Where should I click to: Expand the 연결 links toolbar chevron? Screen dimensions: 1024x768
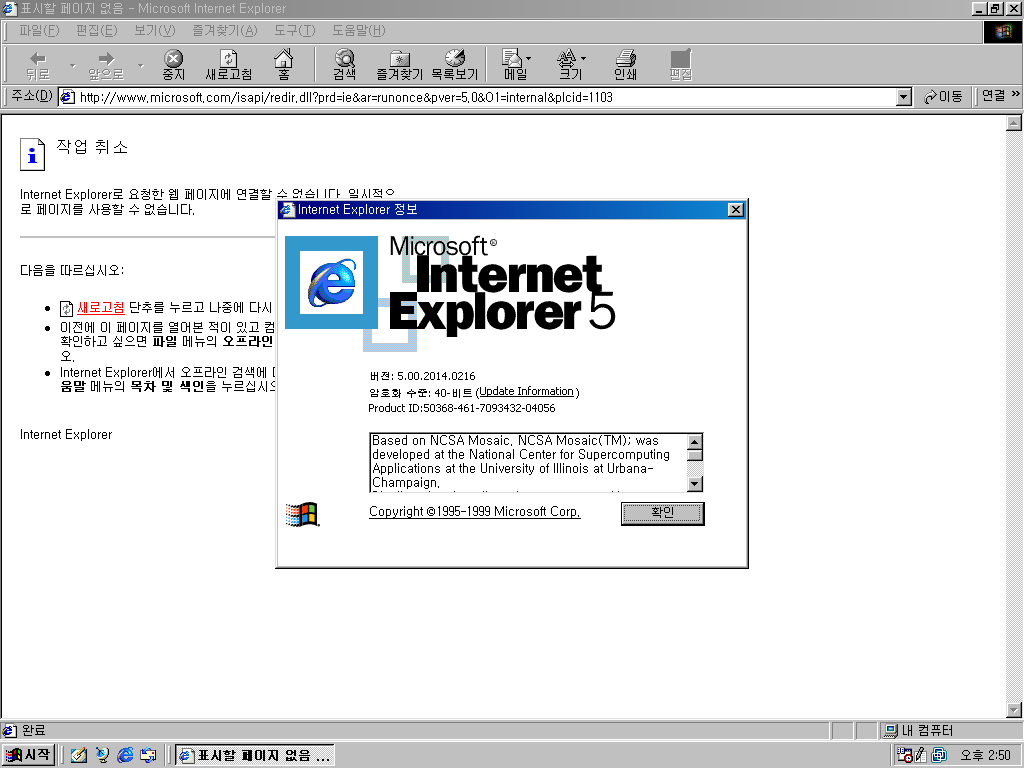click(x=1016, y=94)
